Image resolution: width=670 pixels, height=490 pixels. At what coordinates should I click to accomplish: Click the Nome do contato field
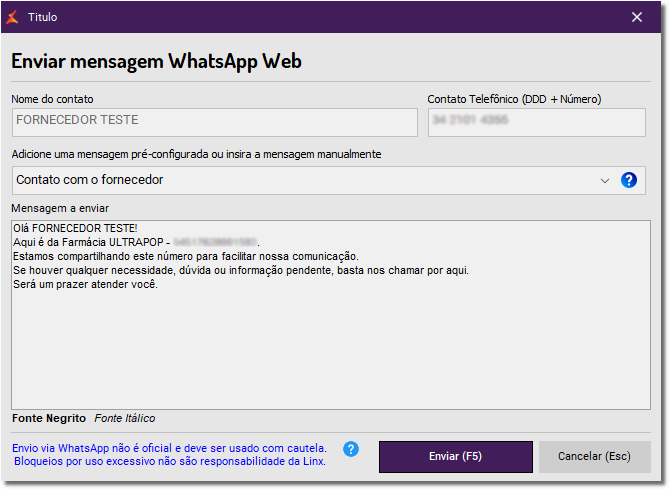(215, 122)
